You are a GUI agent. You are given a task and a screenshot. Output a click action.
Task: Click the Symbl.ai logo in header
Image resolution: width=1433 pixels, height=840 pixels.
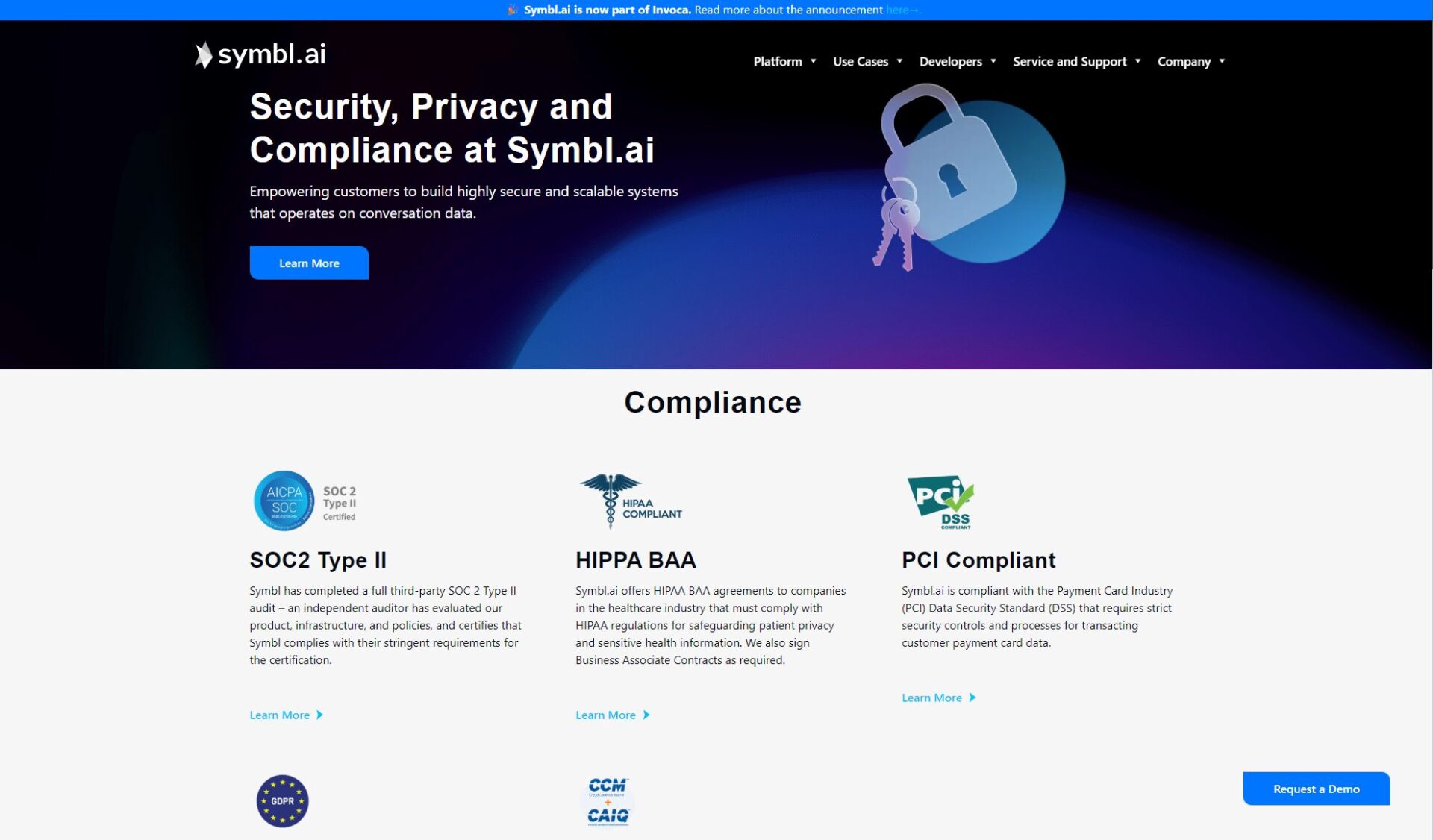pyautogui.click(x=260, y=54)
